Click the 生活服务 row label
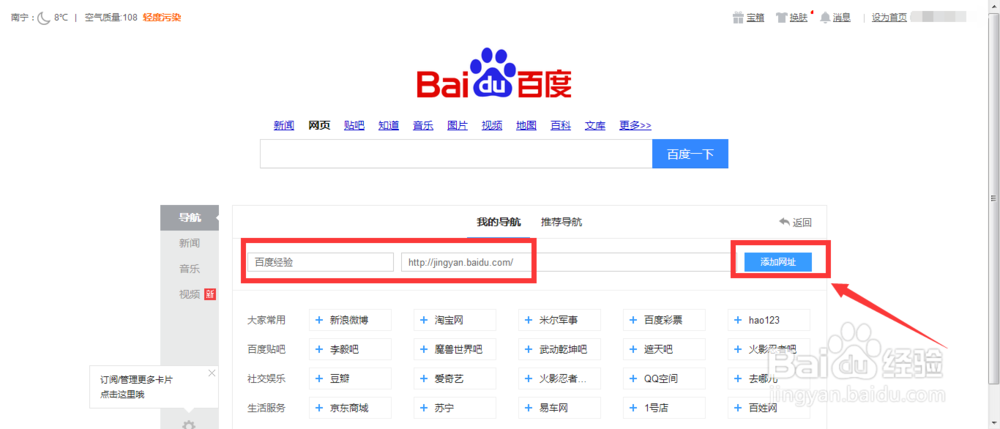The height and width of the screenshot is (429, 1000). tap(266, 408)
